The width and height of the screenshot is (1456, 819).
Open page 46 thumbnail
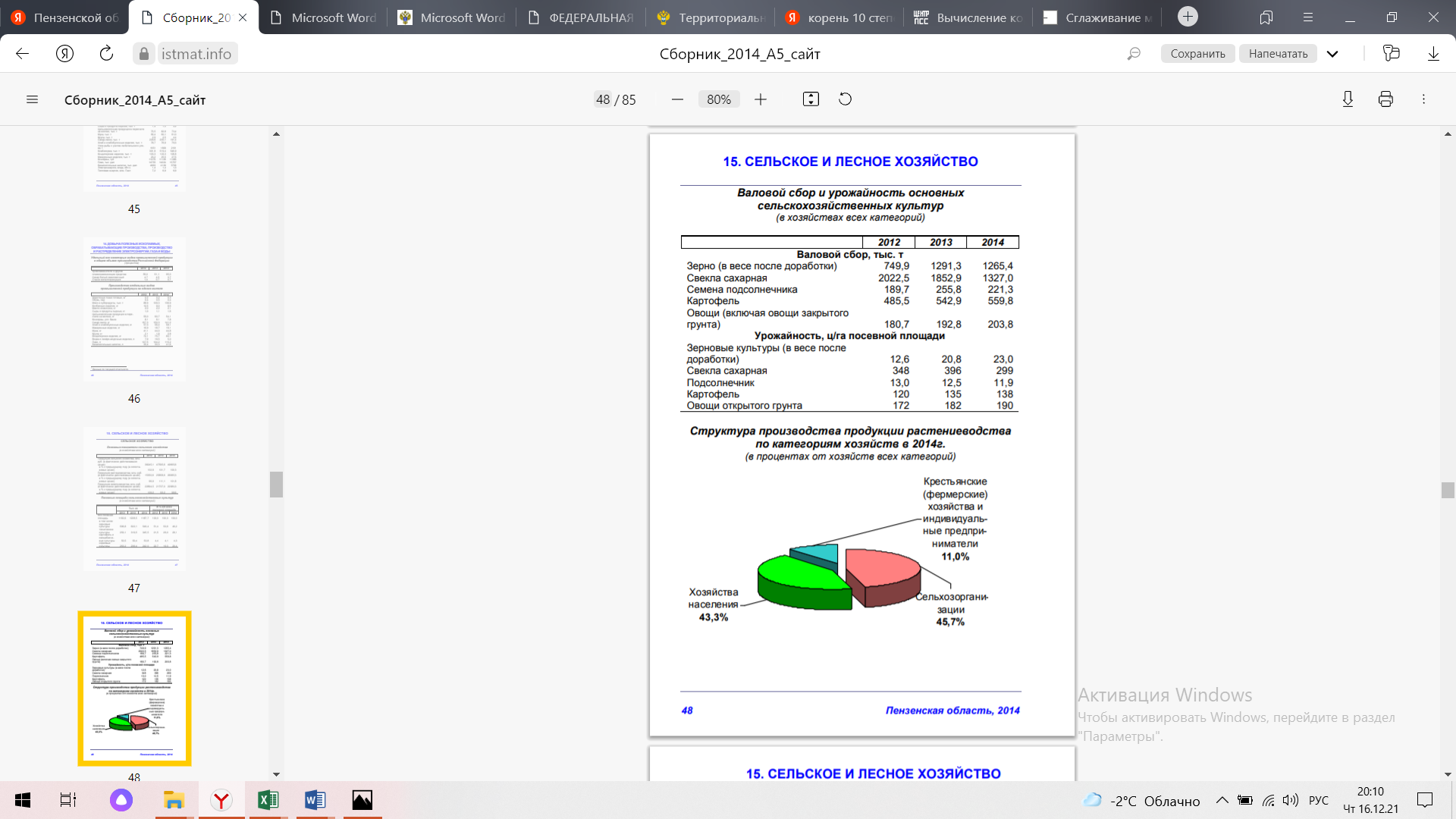(134, 309)
